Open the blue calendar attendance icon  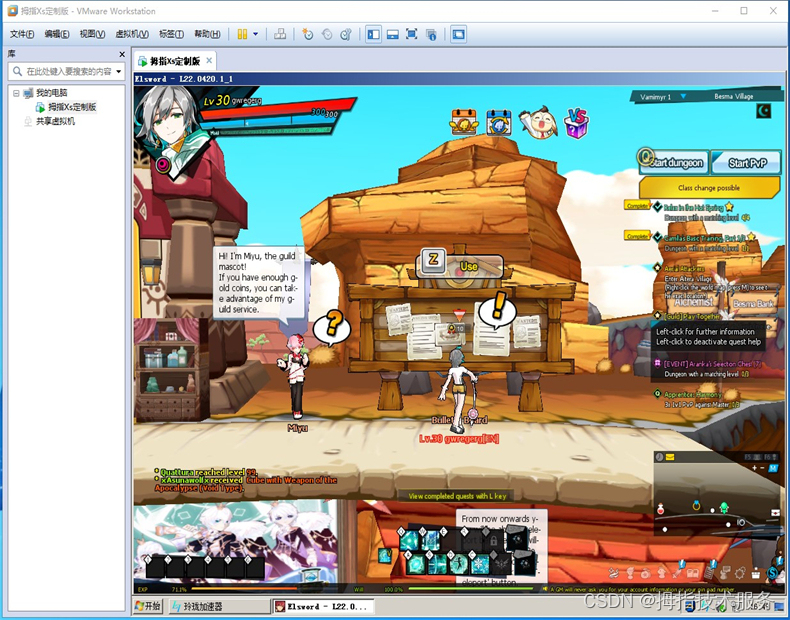[x=498, y=122]
